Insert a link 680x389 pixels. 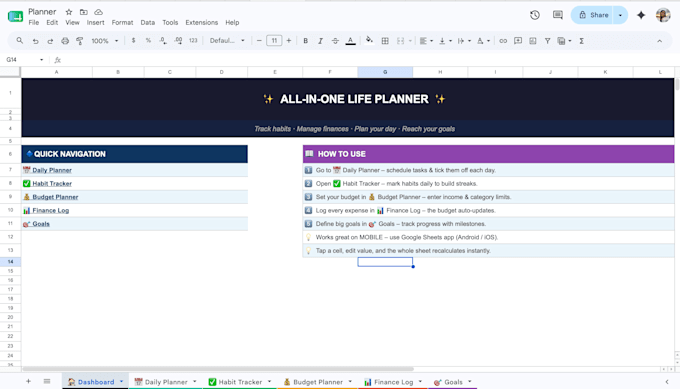(503, 41)
